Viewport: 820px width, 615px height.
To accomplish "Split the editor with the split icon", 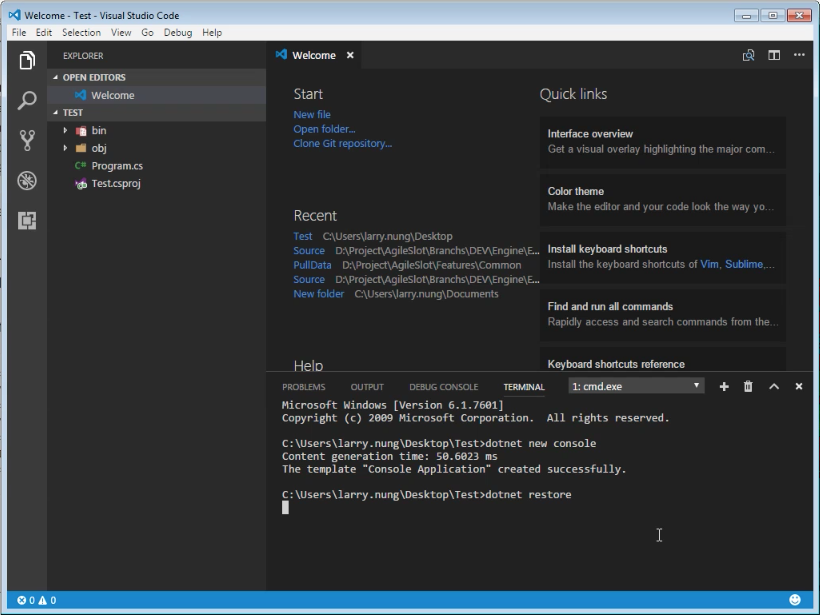I will [774, 55].
